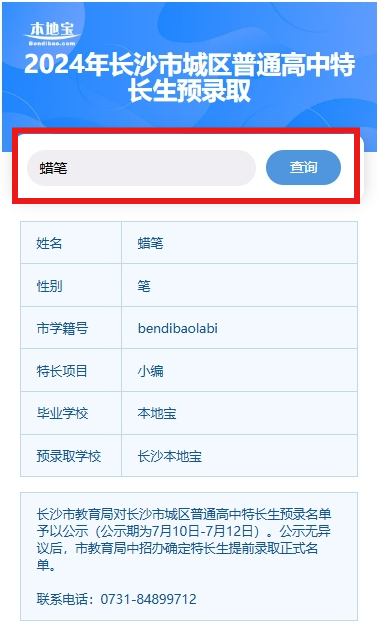Click the 联系电话 label text

point(62,599)
